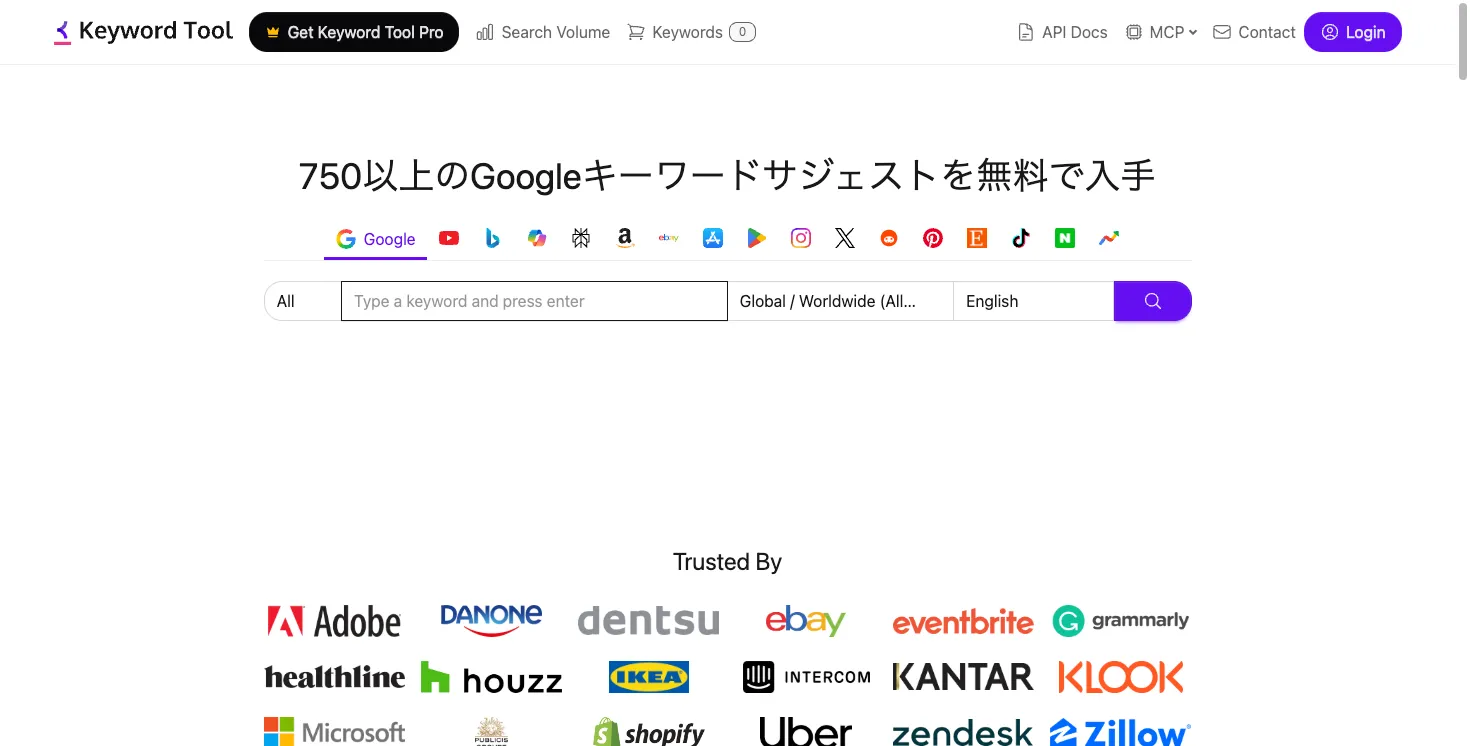Open the Keywords basket
This screenshot has width=1470, height=746.
point(691,32)
